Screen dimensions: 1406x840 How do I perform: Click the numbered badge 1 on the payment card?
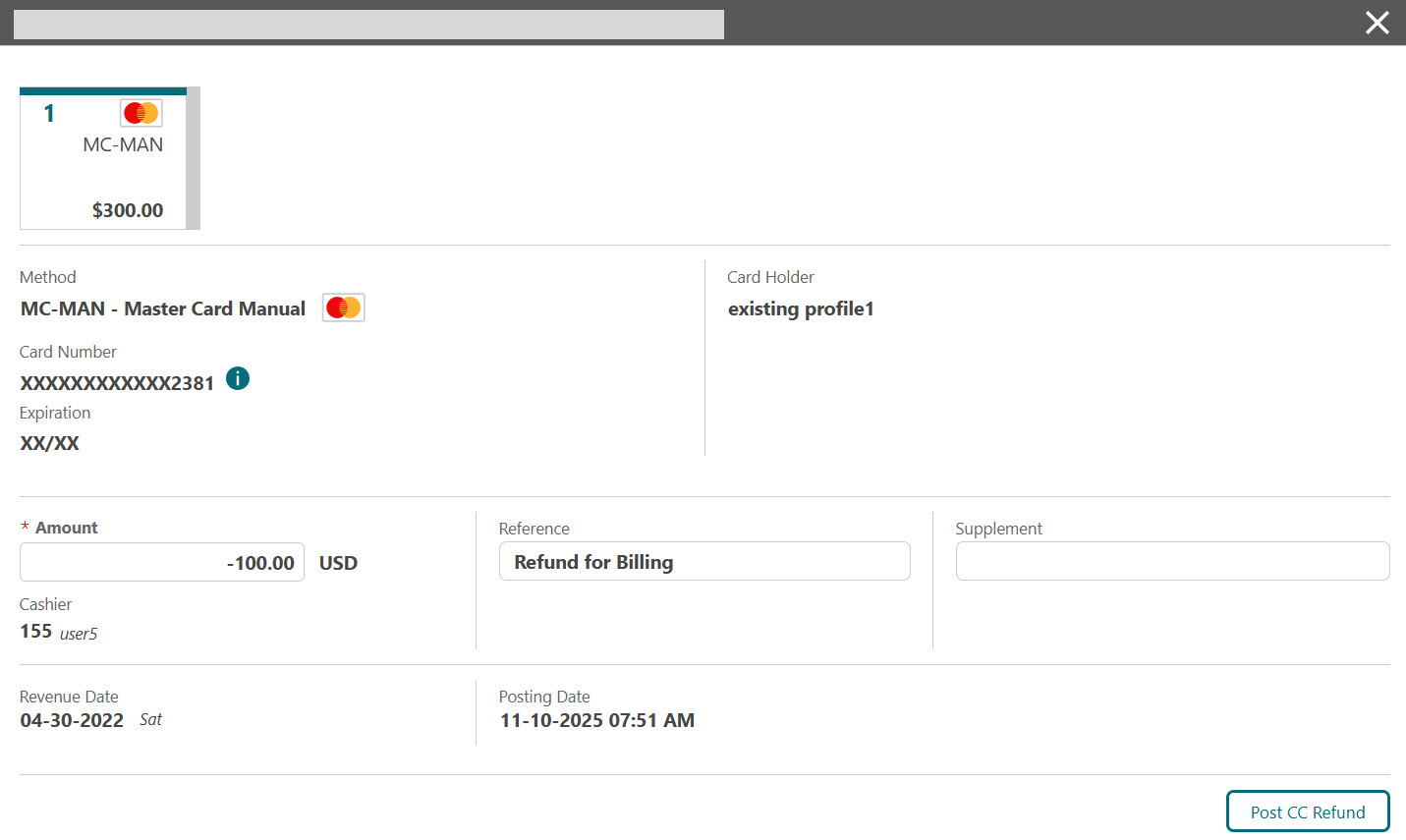tap(48, 112)
